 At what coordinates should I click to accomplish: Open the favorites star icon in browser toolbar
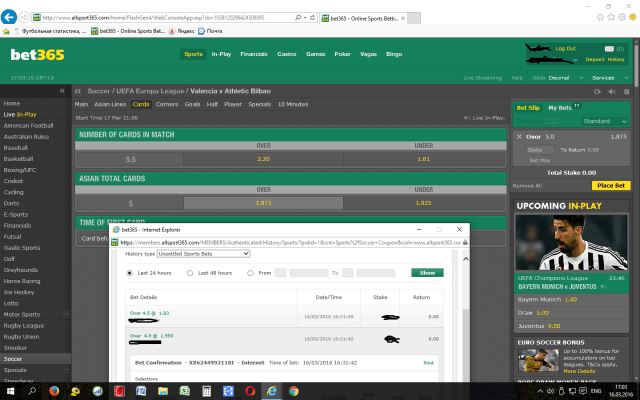point(611,17)
